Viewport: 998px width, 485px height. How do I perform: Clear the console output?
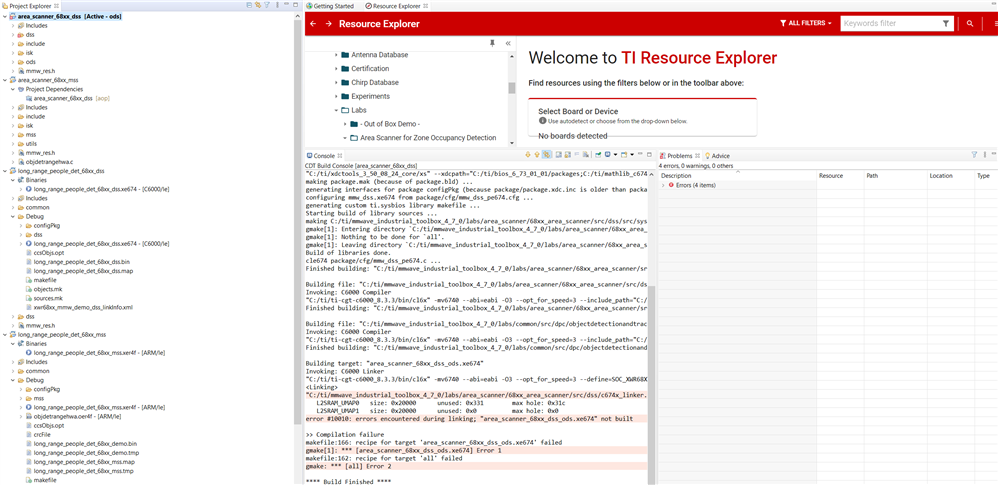click(586, 155)
